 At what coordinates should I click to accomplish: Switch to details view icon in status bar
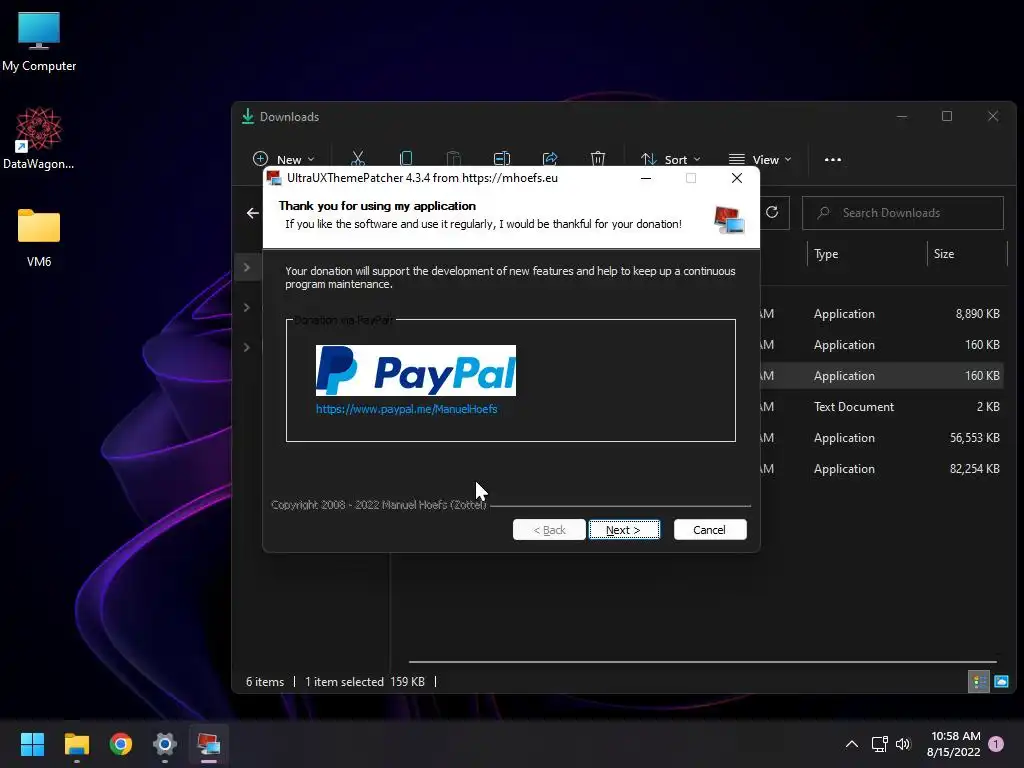978,682
